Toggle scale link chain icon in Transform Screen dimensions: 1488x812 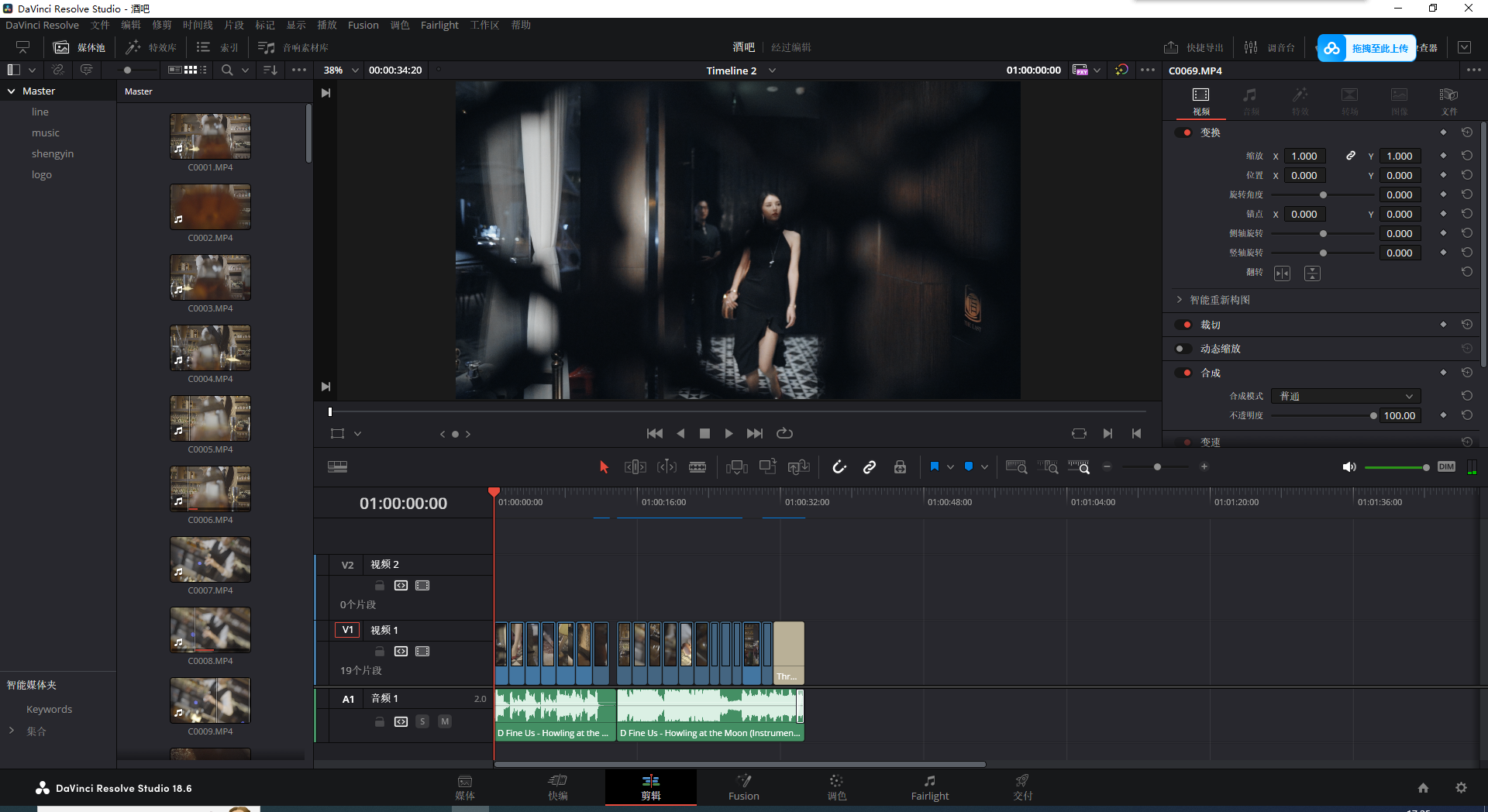[1351, 156]
